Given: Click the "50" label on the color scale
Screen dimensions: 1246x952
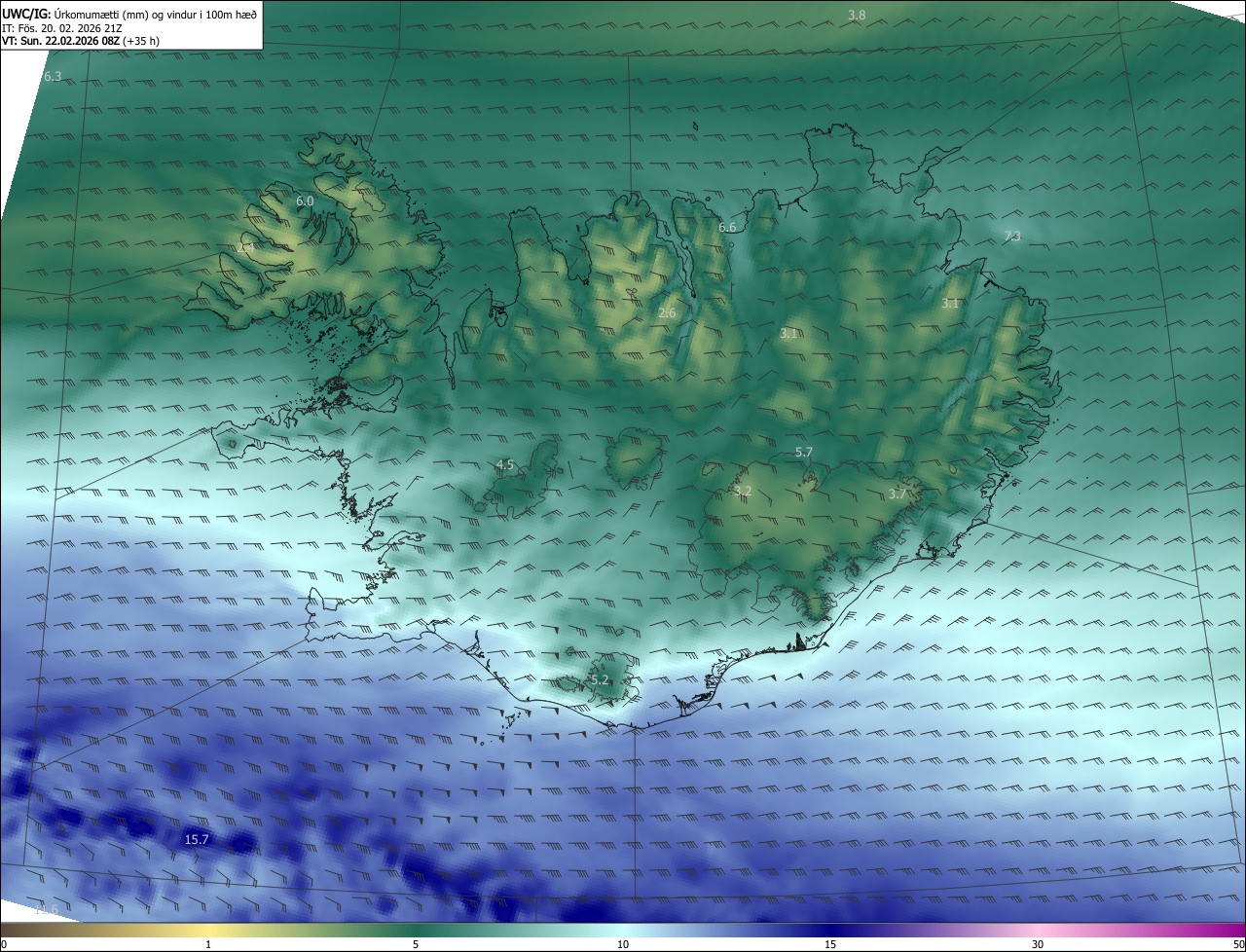Looking at the screenshot, I should (x=1238, y=944).
